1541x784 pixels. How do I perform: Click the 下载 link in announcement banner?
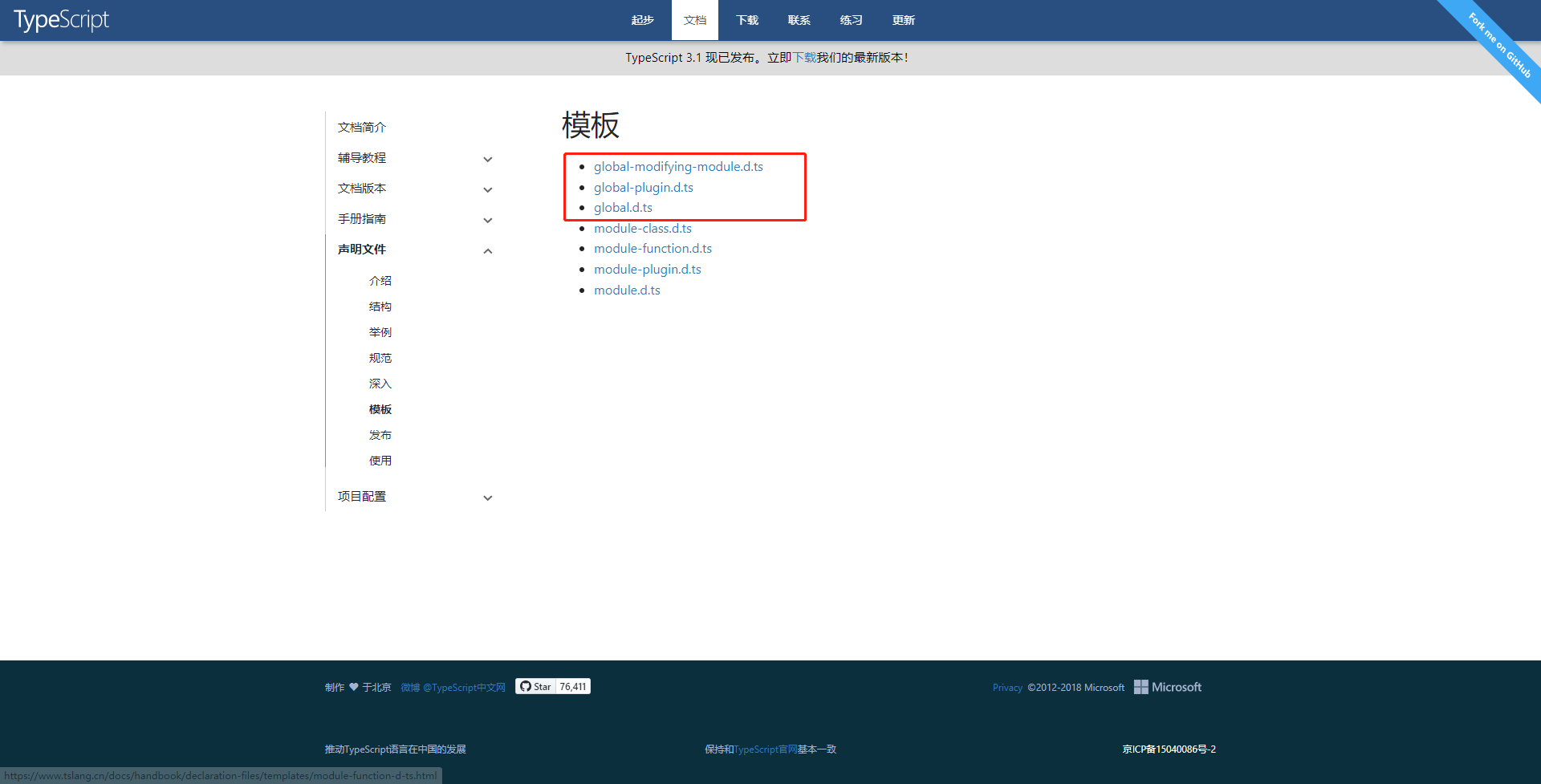[804, 58]
